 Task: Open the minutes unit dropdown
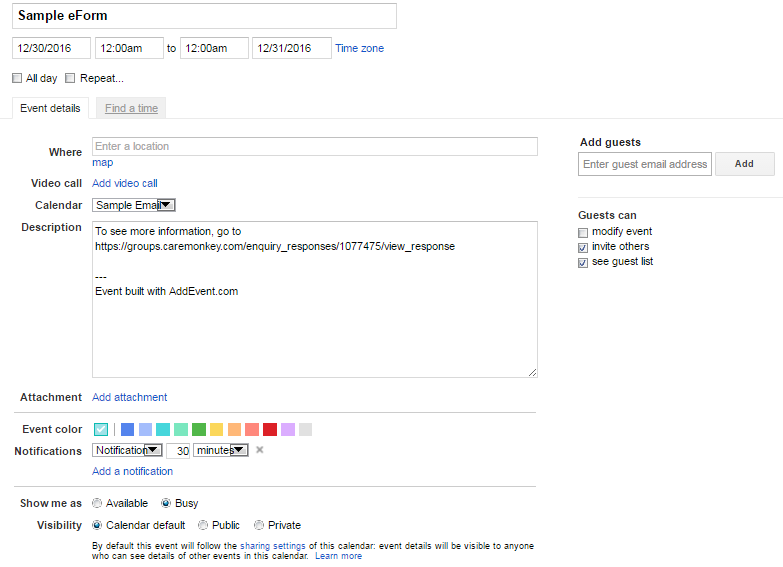tap(221, 450)
